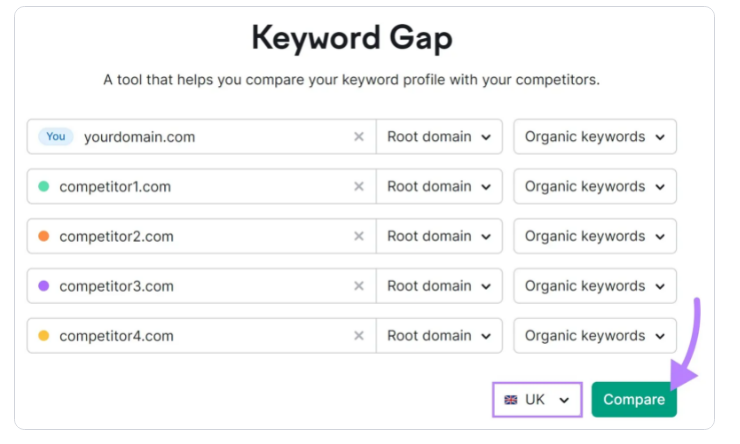740x444 pixels.
Task: Clear competitor1.com using the X icon
Action: pos(358,187)
